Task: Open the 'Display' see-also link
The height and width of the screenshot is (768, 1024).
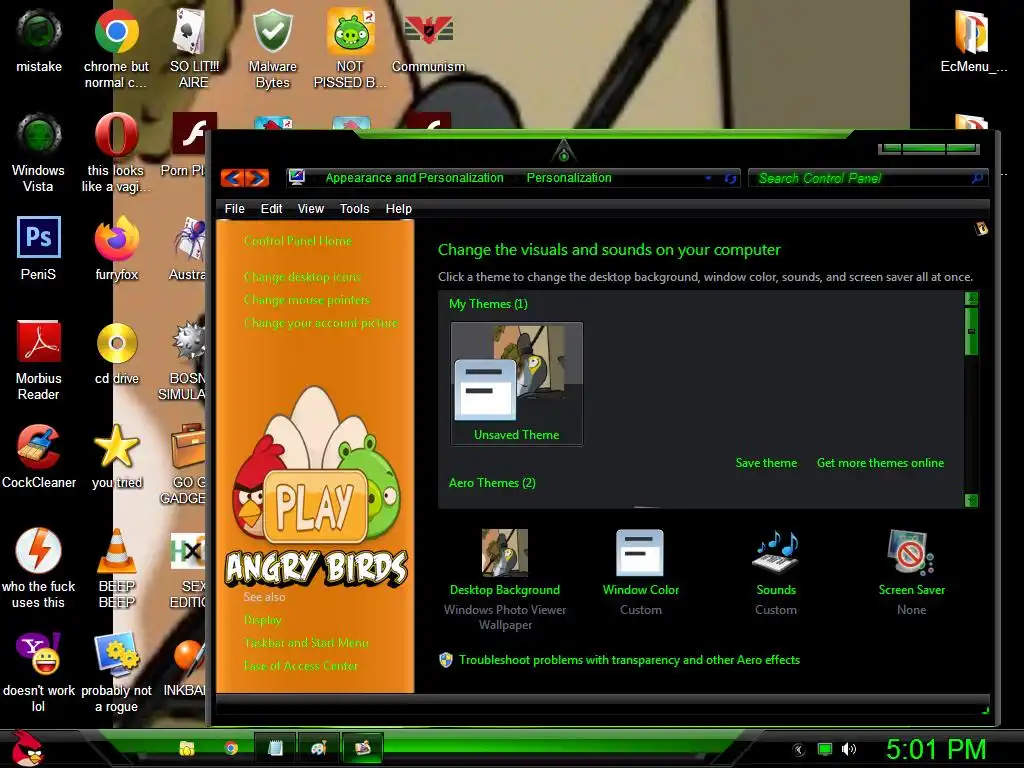Action: click(x=262, y=620)
